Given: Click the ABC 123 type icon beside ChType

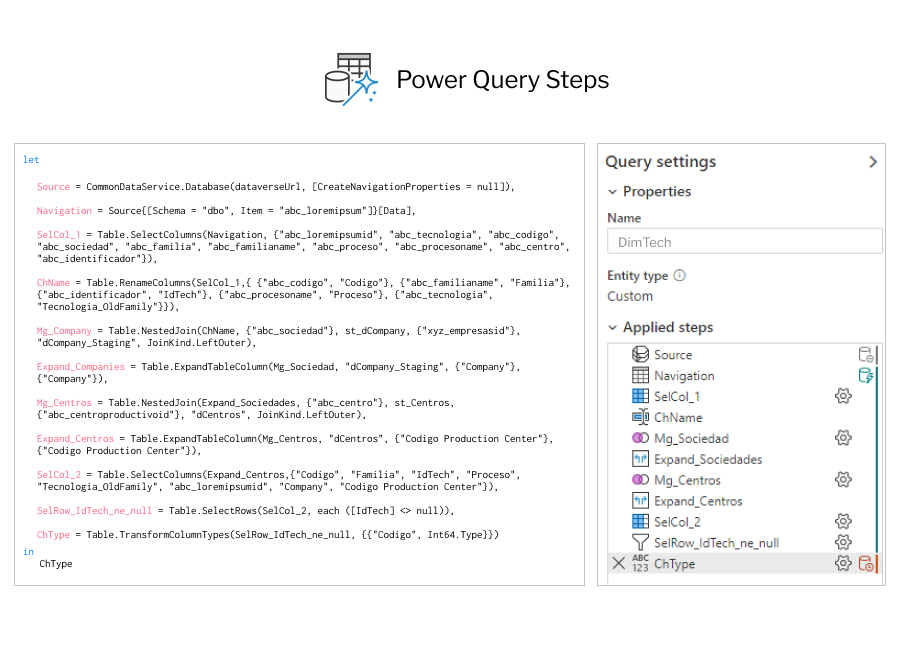Looking at the screenshot, I should [640, 563].
